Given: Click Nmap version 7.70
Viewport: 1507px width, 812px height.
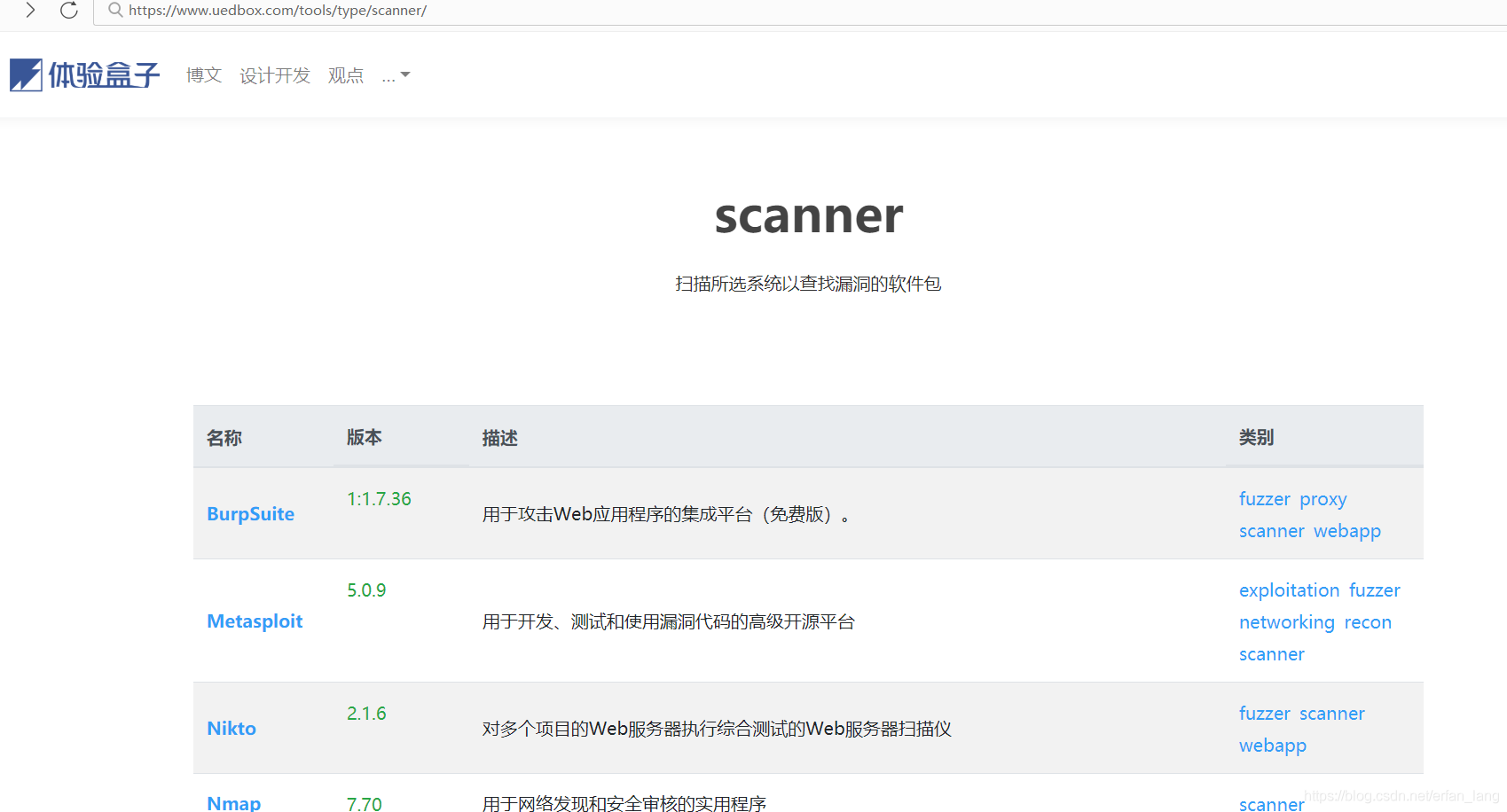Looking at the screenshot, I should pos(365,803).
